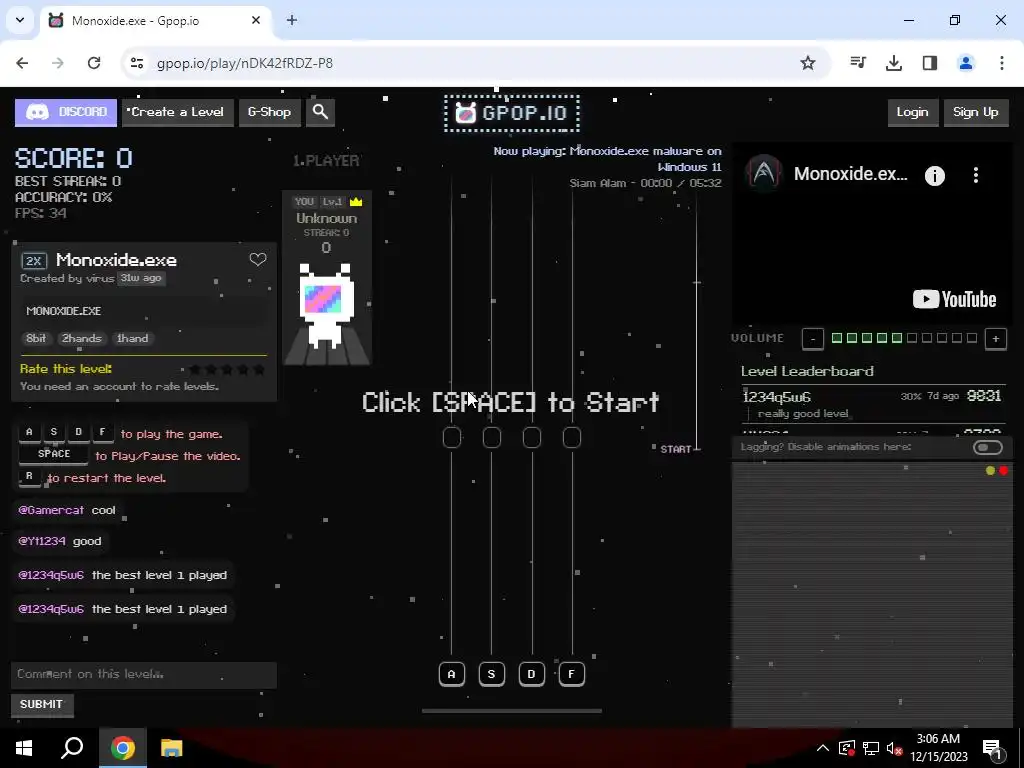Click the Login button

912,112
